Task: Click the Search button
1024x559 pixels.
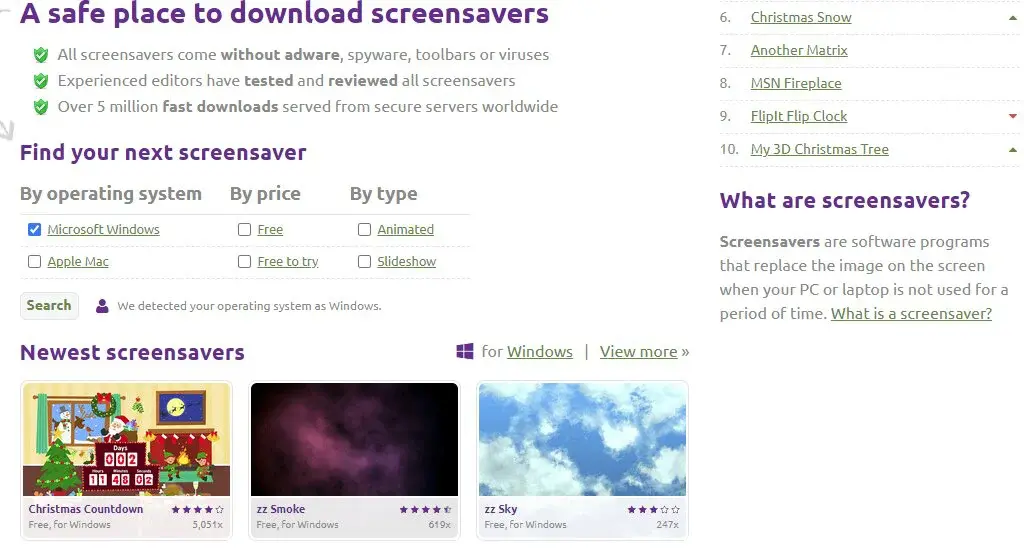Action: (49, 306)
